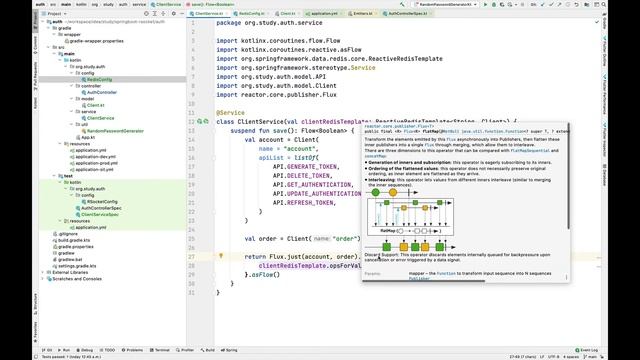The height and width of the screenshot is (360, 640).
Task: Start debugging with the bug icon
Action: tap(494, 4)
